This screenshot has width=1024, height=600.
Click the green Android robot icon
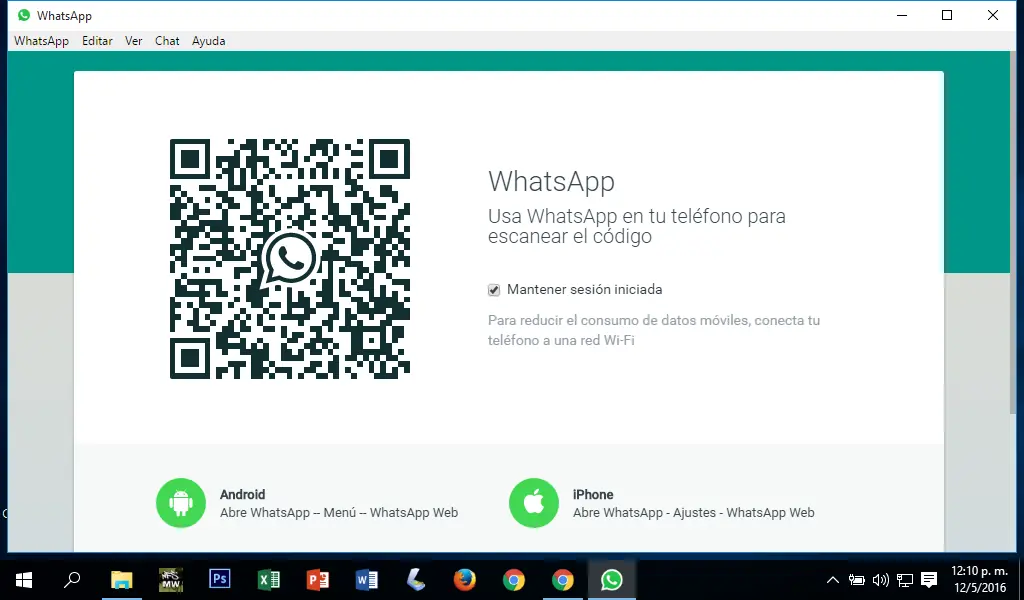(x=181, y=503)
